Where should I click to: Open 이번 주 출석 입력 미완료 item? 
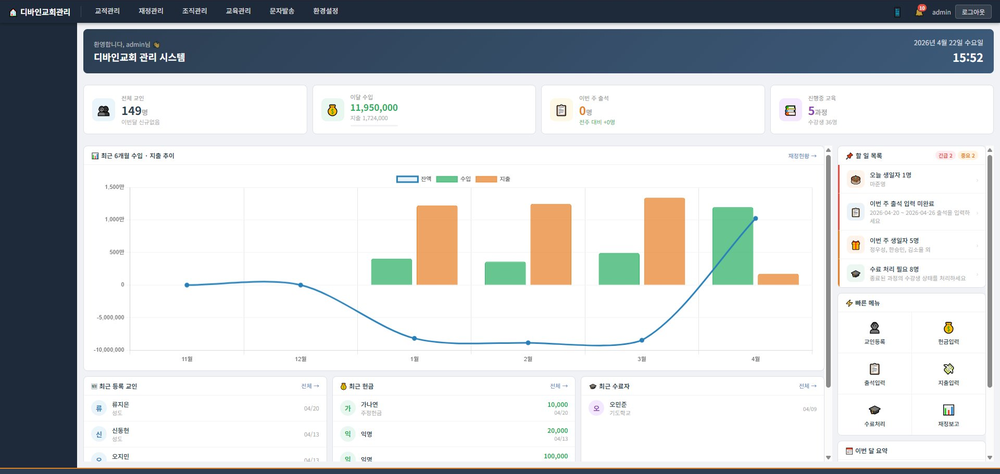pos(911,212)
